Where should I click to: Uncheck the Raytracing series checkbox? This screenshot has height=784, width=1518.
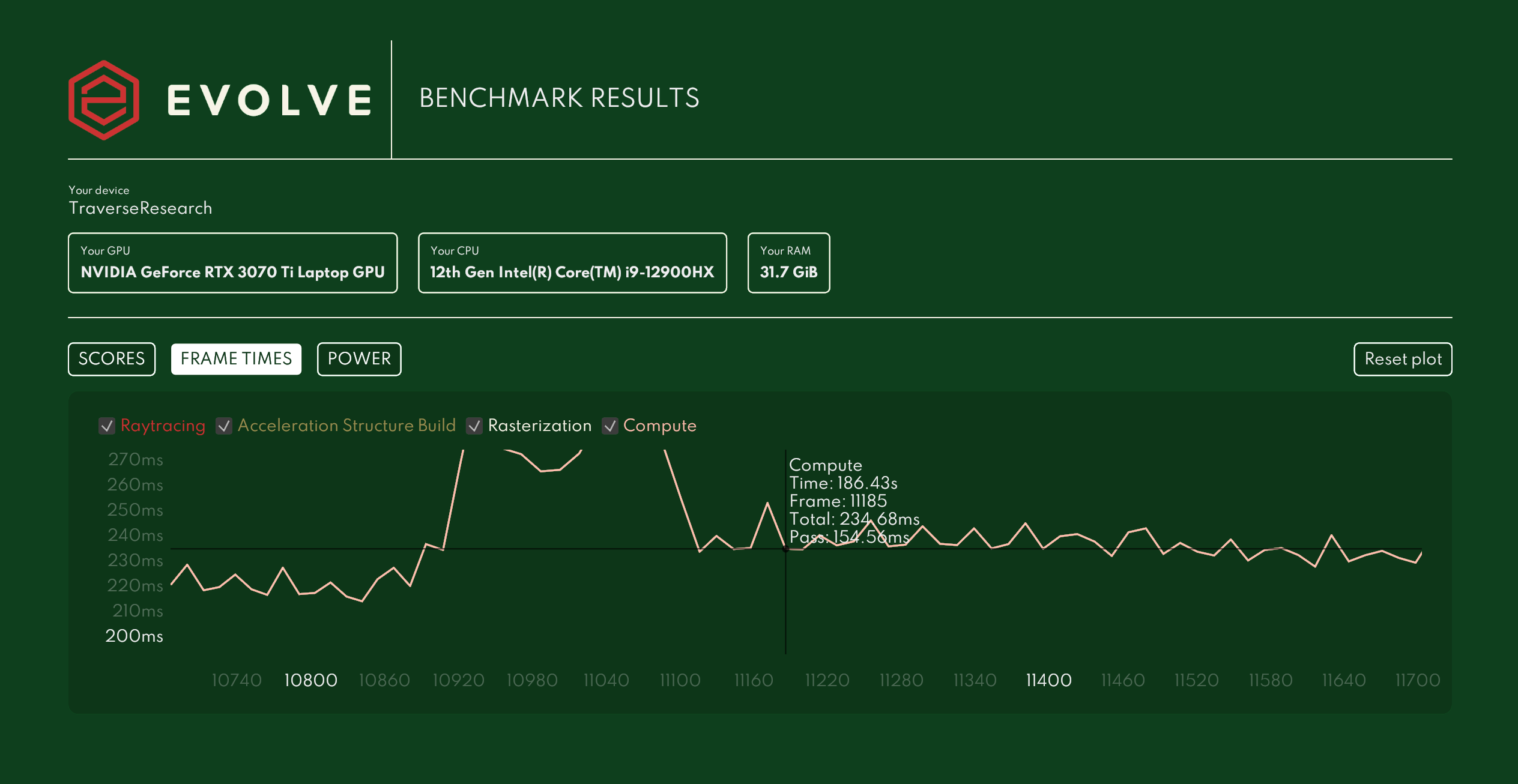107,426
